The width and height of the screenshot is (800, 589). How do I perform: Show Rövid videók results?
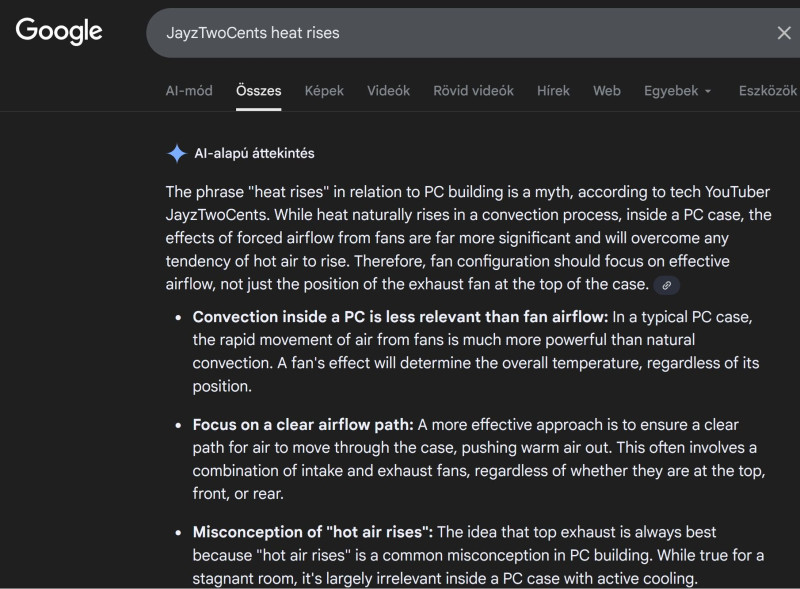[473, 90]
